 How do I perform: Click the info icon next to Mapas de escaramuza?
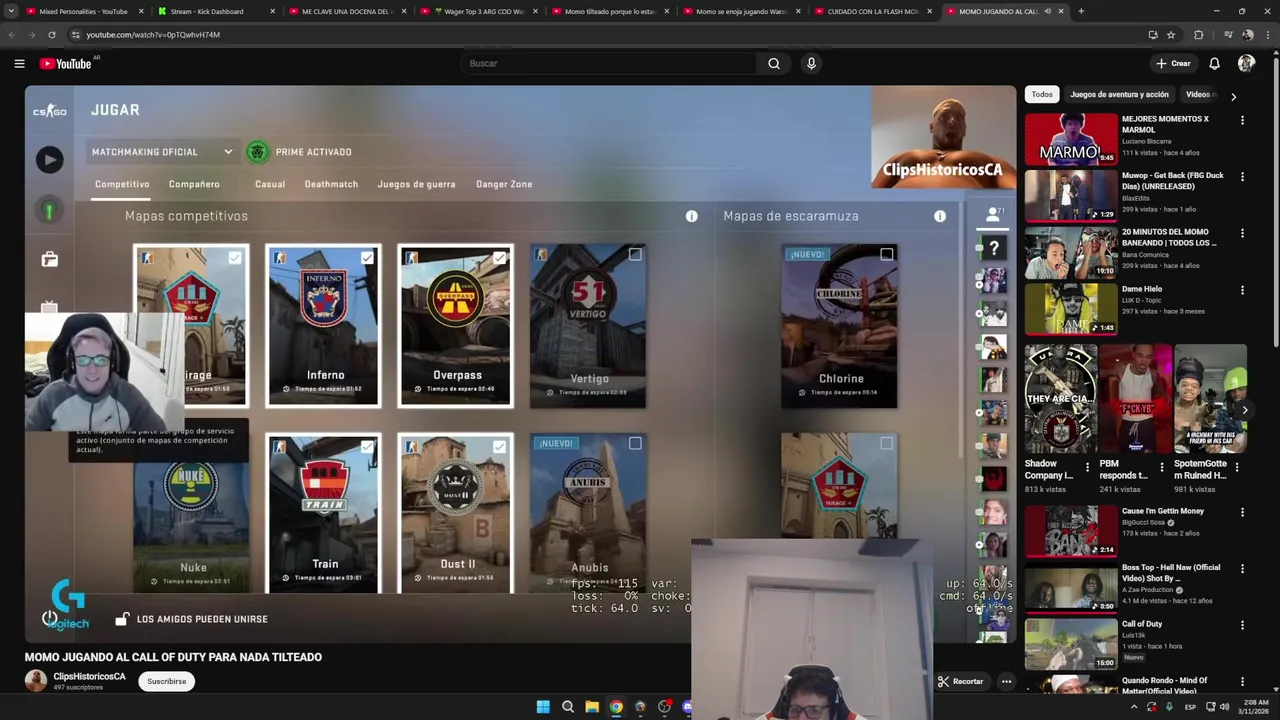coord(940,216)
